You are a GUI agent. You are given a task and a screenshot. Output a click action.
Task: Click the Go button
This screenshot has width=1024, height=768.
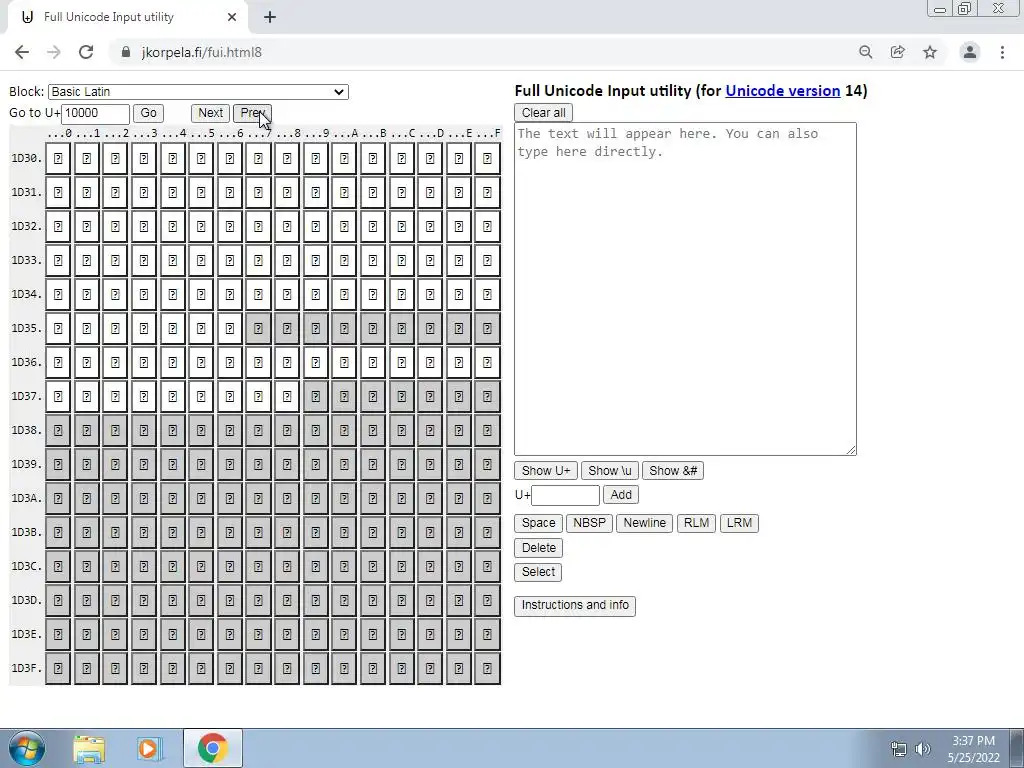(x=148, y=113)
